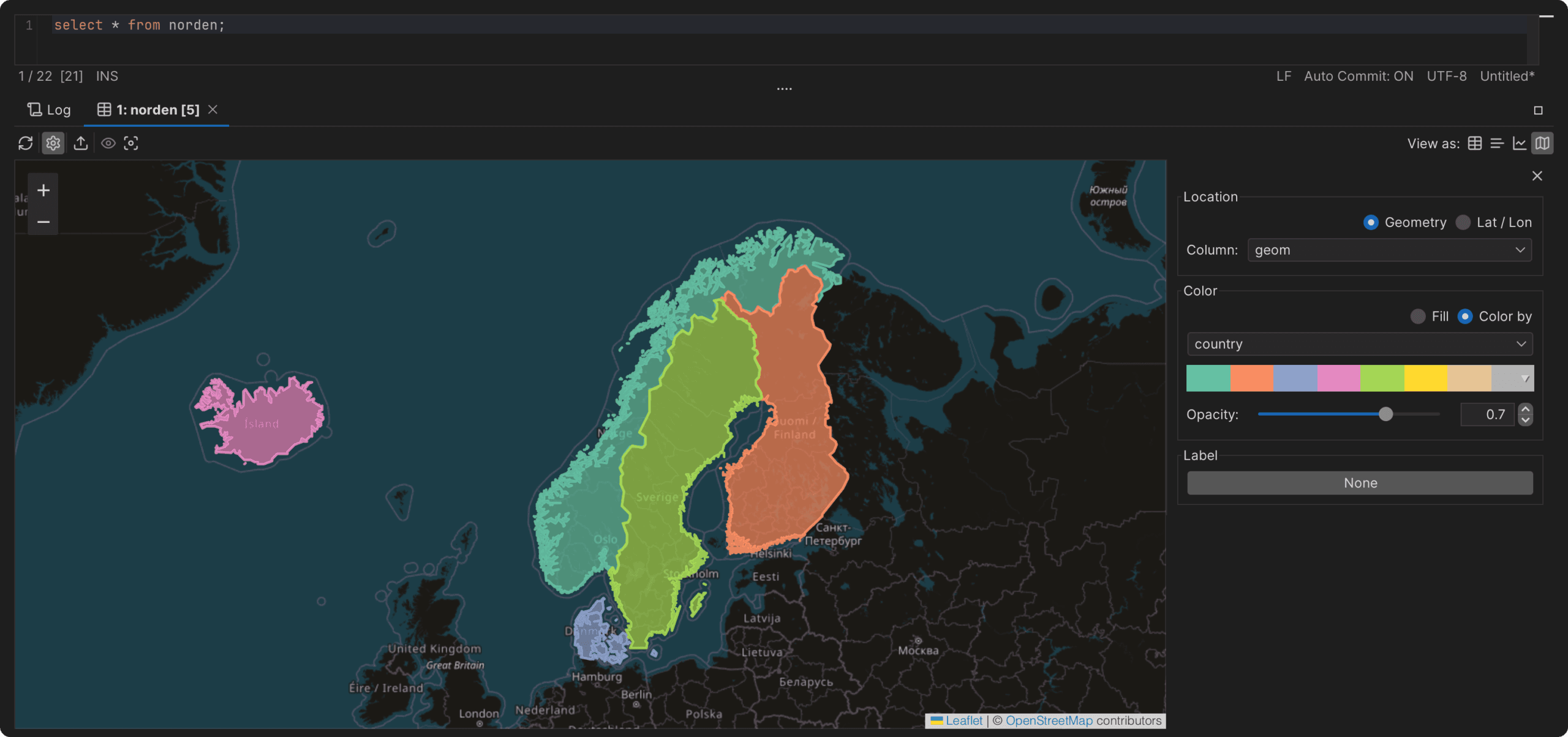Click the panel divider dots handle

(x=784, y=89)
